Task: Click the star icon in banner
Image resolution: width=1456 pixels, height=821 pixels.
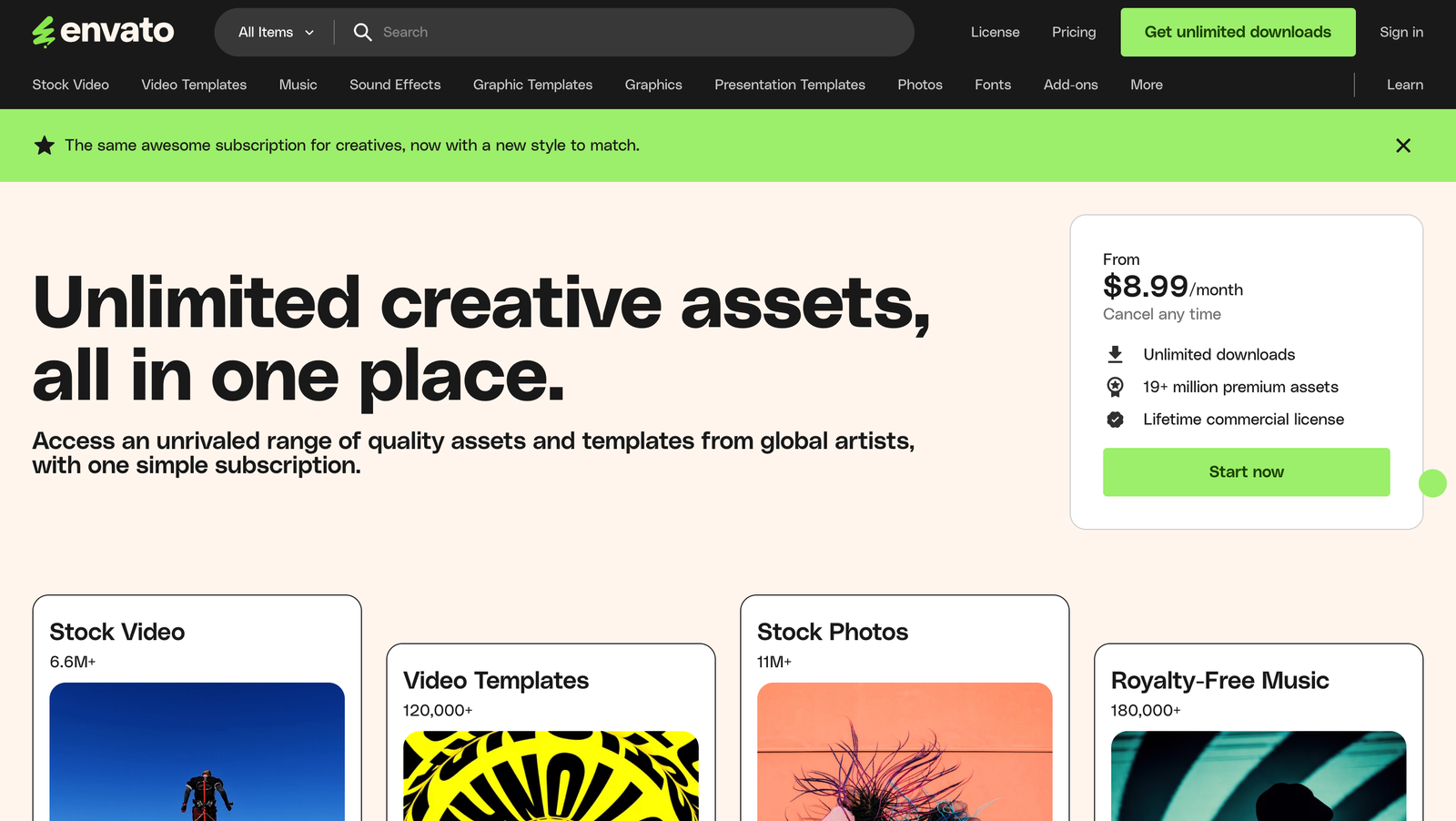Action: pyautogui.click(x=45, y=146)
